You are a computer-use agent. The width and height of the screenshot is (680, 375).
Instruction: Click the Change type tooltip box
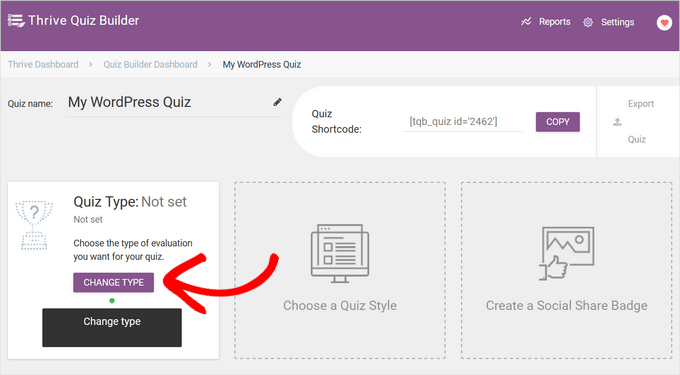pos(112,327)
